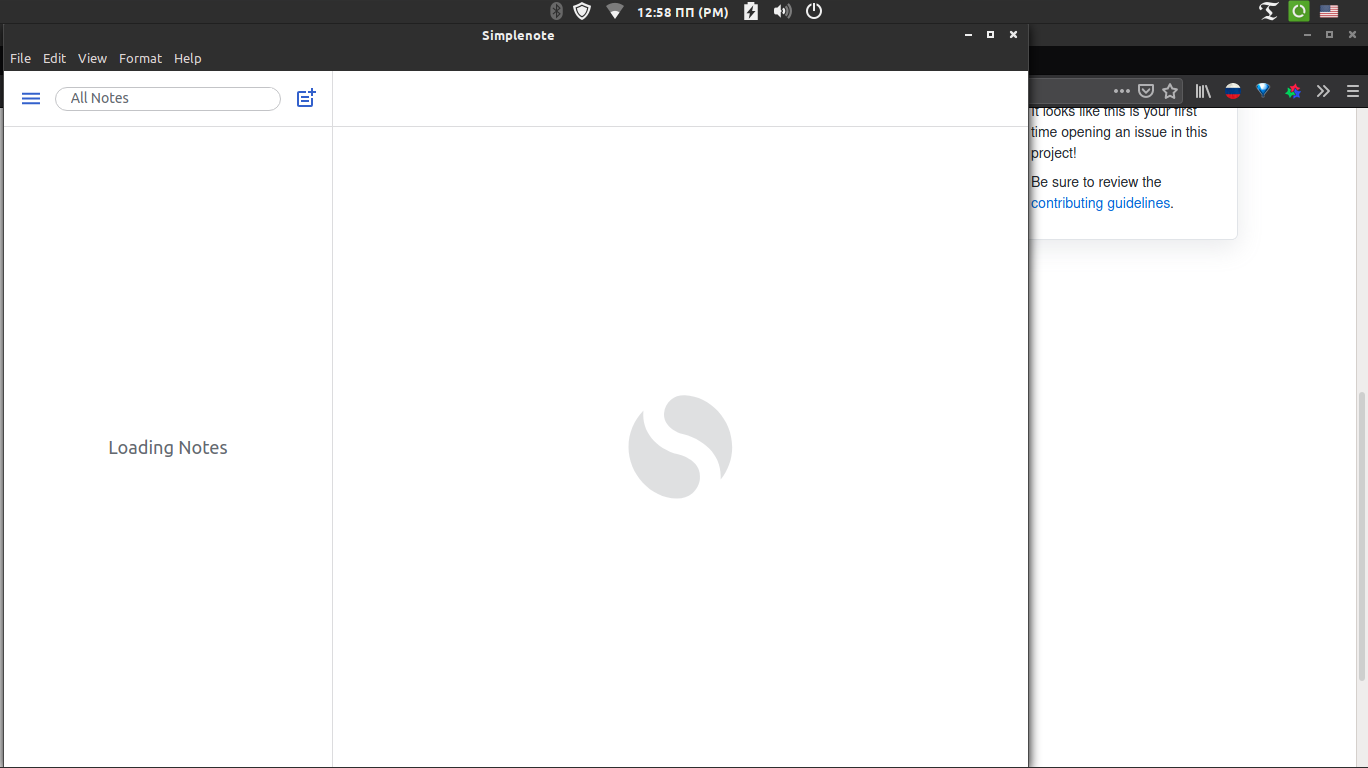Minimize the Simplenote window
Screen dimensions: 1368x768
point(968,35)
